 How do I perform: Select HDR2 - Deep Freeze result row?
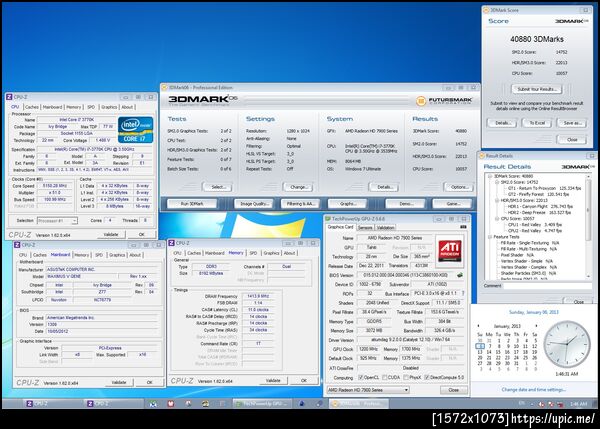pos(539,212)
